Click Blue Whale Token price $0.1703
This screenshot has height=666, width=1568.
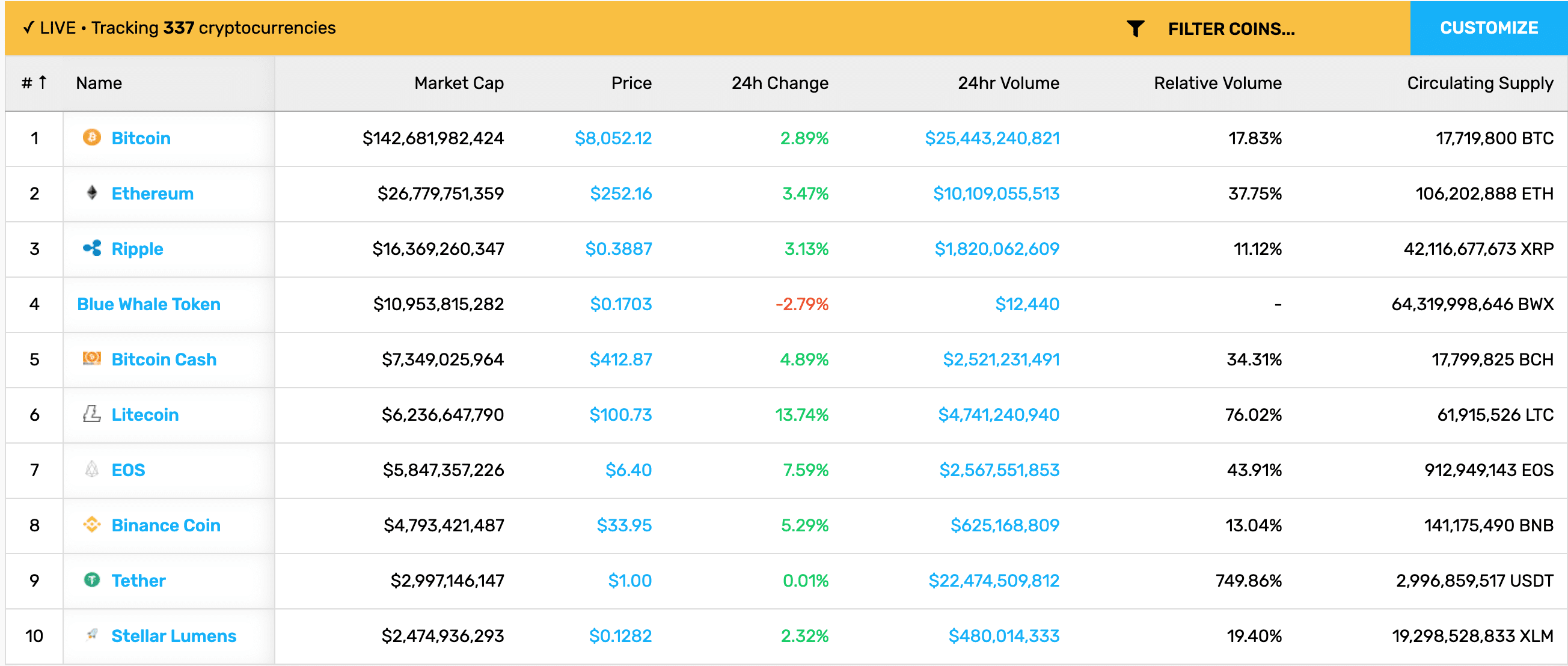(x=621, y=304)
